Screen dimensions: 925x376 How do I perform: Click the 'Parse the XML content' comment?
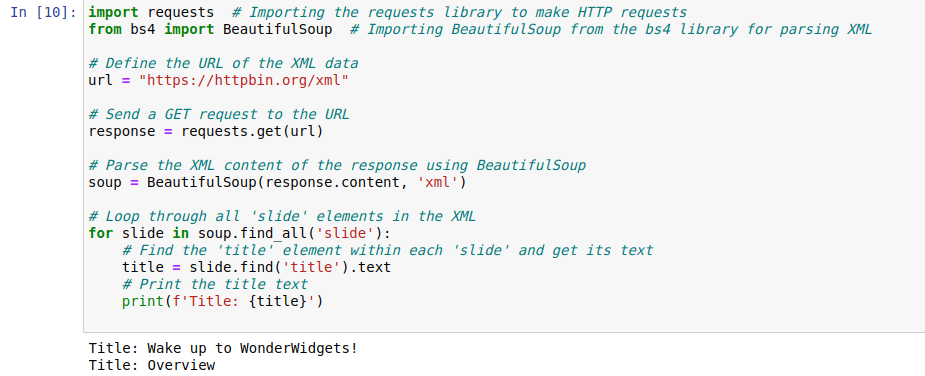click(x=337, y=165)
